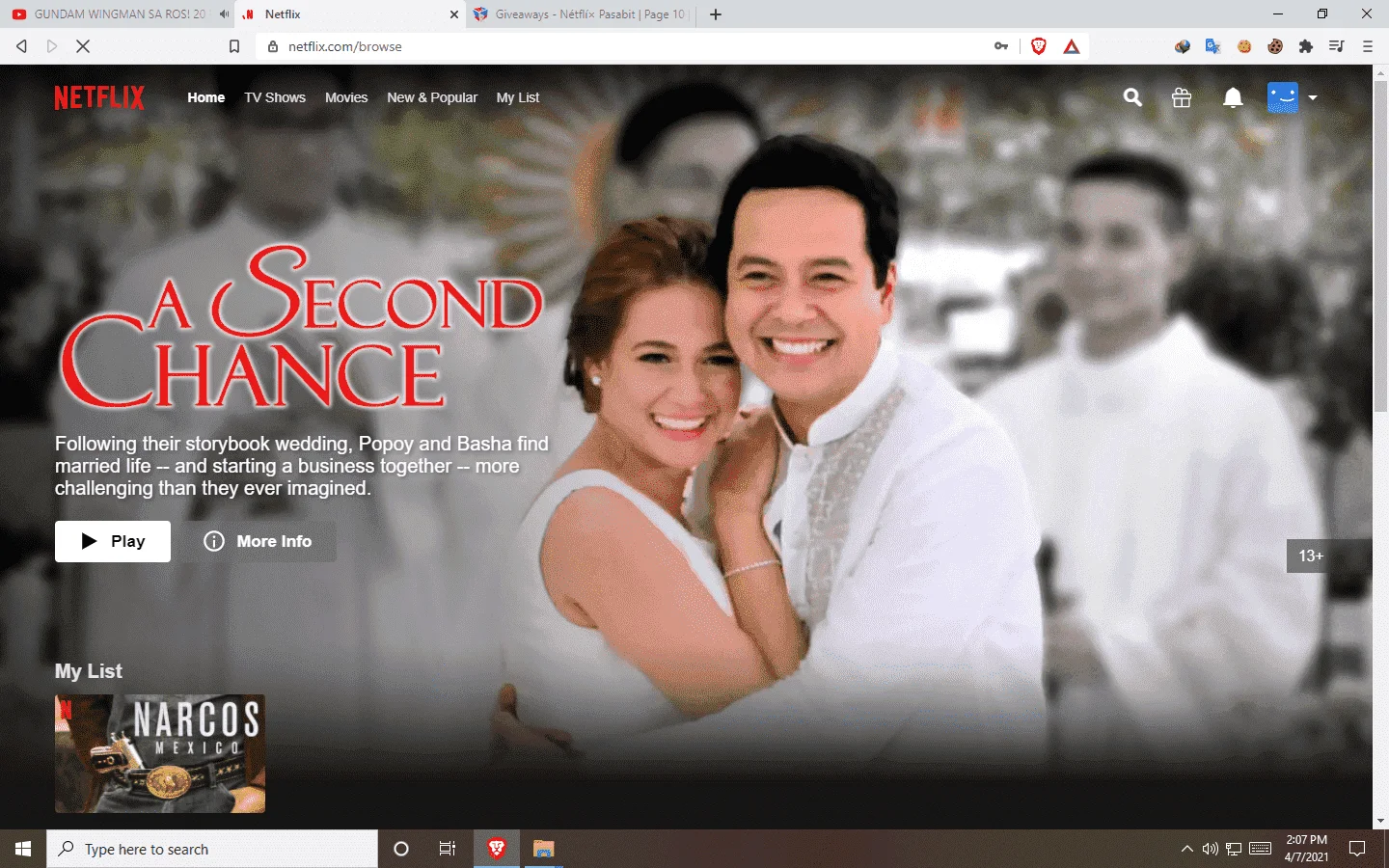Image resolution: width=1389 pixels, height=868 pixels.
Task: Play A Second Chance
Action: click(x=113, y=541)
